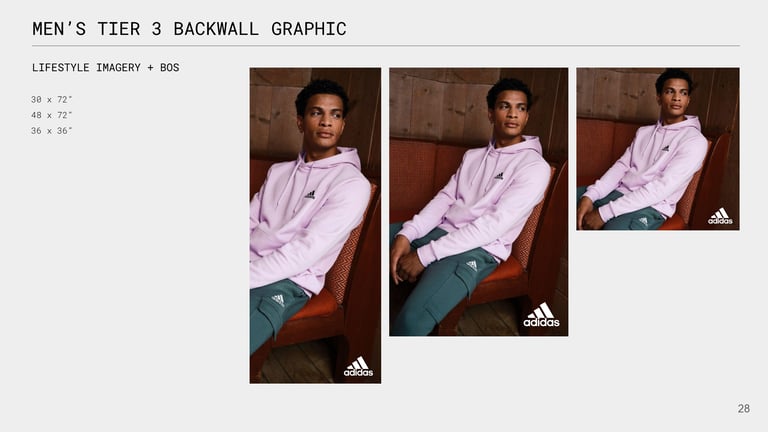This screenshot has height=432, width=768.
Task: Select the Men's Tier 3 Backwall Graphic title
Action: click(189, 29)
